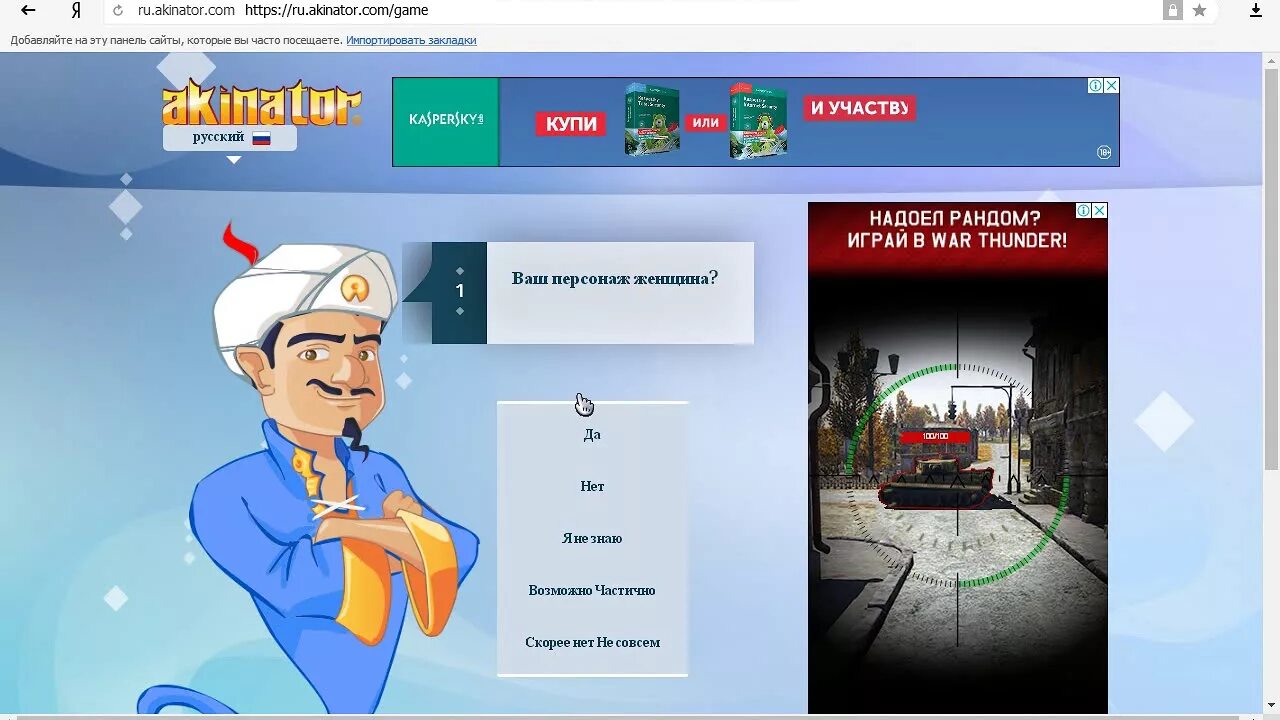Click the padlock security icon
Image resolution: width=1280 pixels, height=720 pixels.
coord(1172,10)
